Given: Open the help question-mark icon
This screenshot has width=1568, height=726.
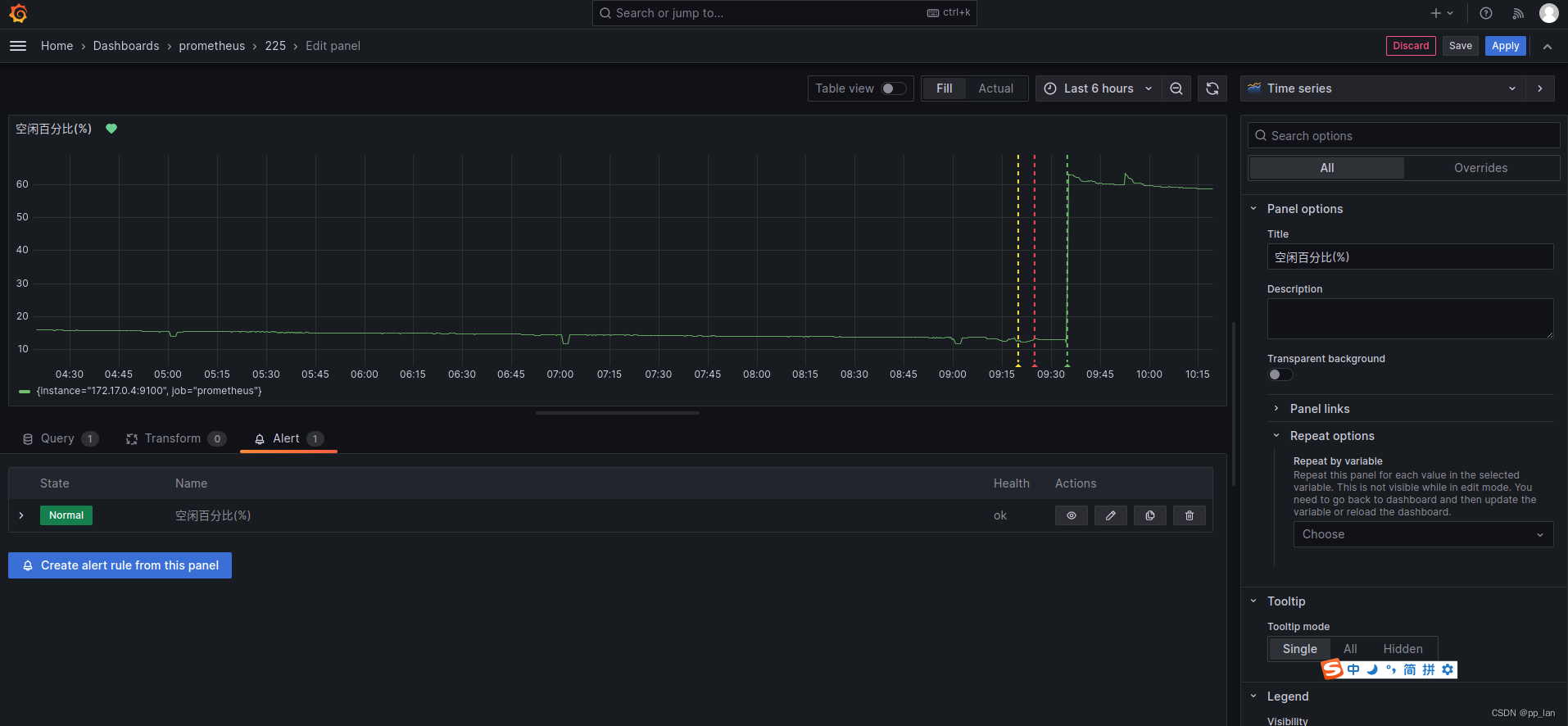Looking at the screenshot, I should 1486,13.
